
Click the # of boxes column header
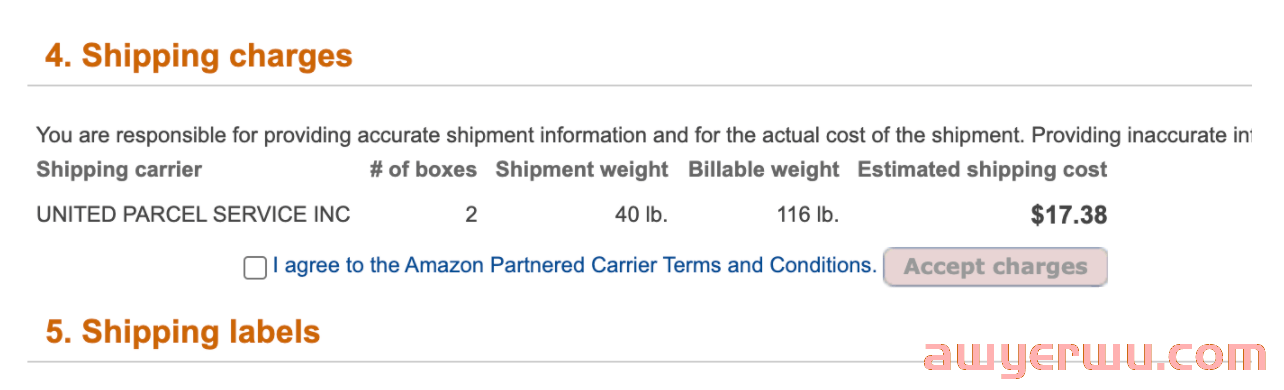[x=423, y=169]
